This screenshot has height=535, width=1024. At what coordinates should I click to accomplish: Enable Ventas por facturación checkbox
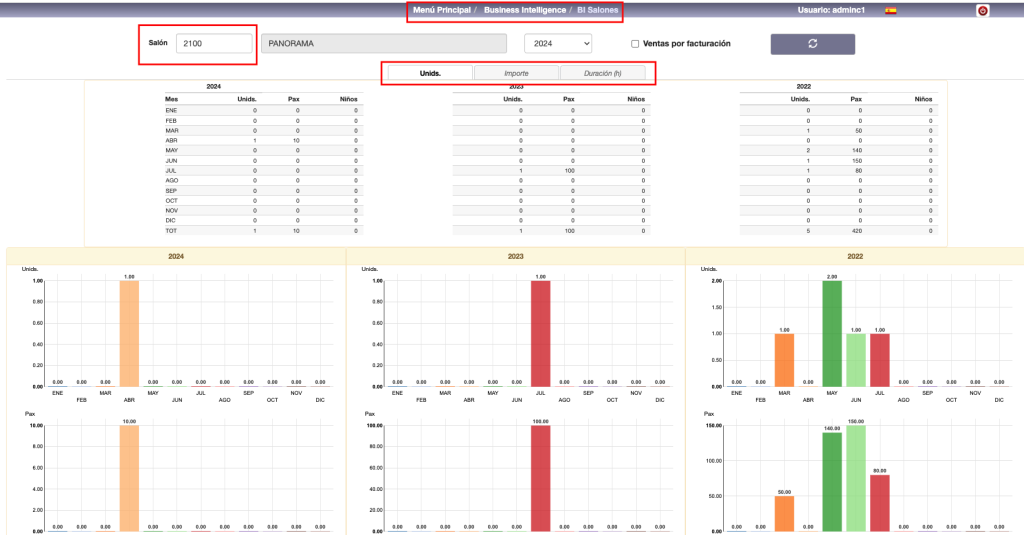coord(635,44)
